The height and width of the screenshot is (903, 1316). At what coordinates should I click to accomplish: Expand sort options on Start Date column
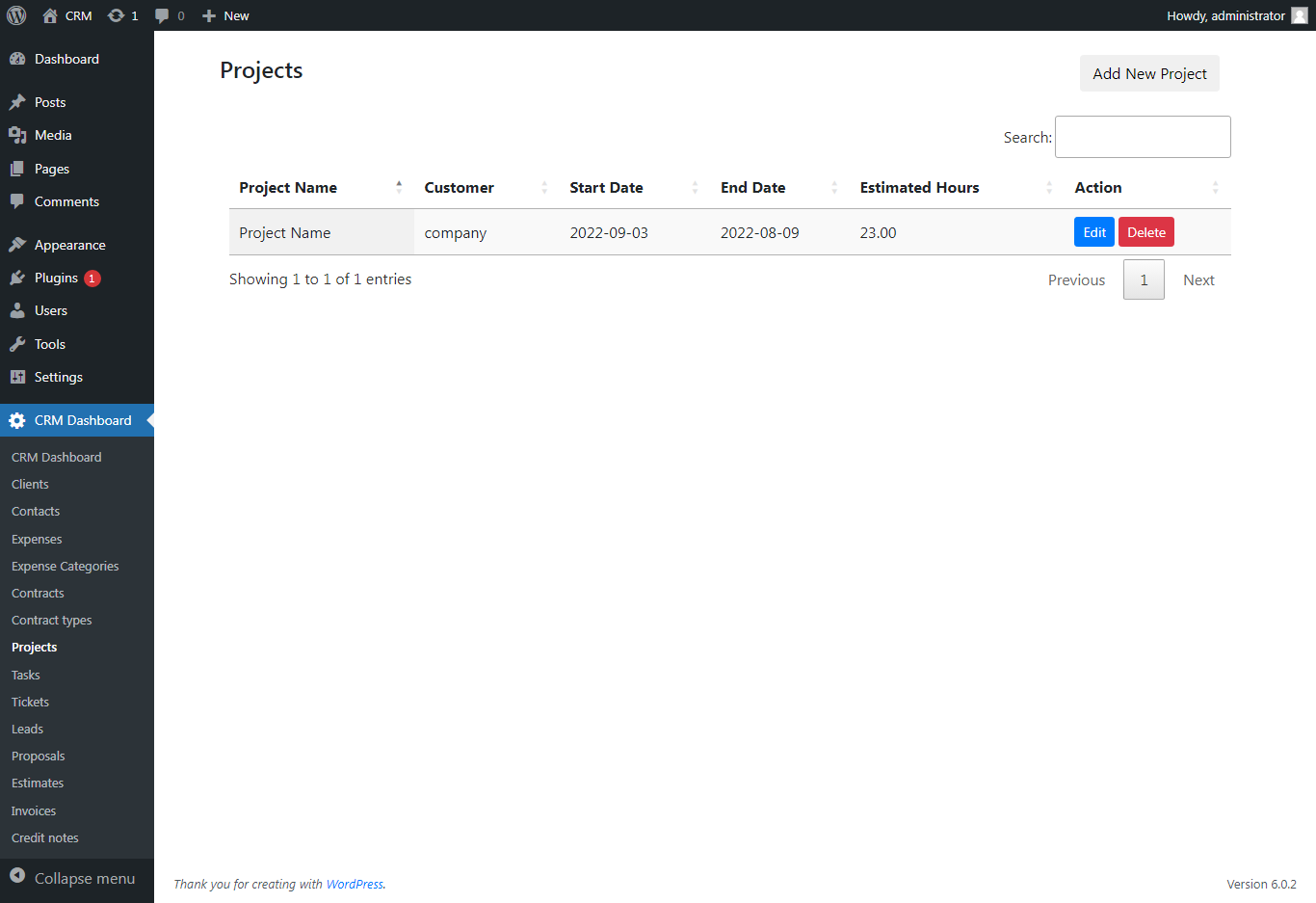click(x=695, y=187)
